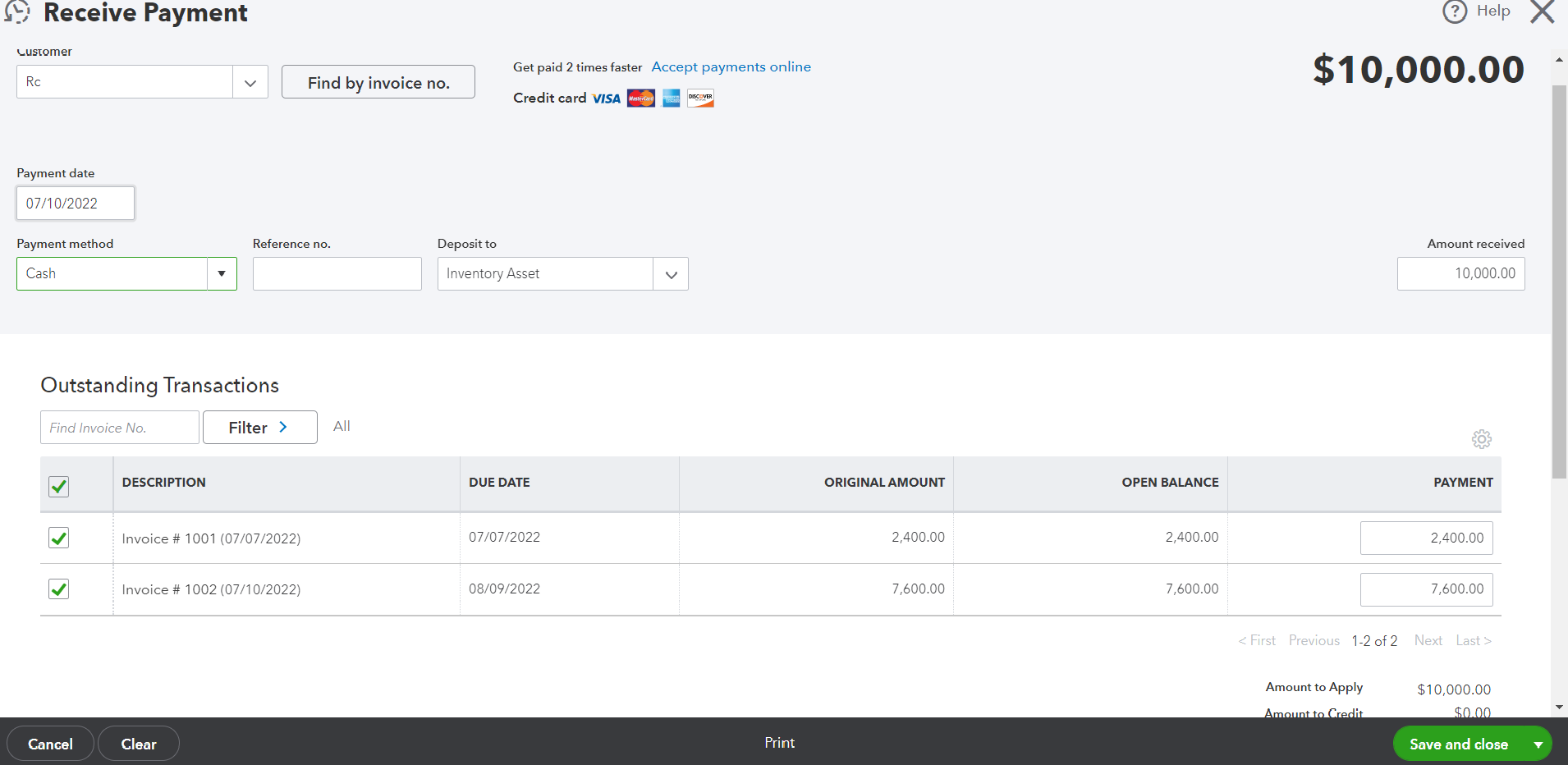Click the 1-2 of 2 pagination text
The width and height of the screenshot is (1568, 765).
[x=1375, y=641]
